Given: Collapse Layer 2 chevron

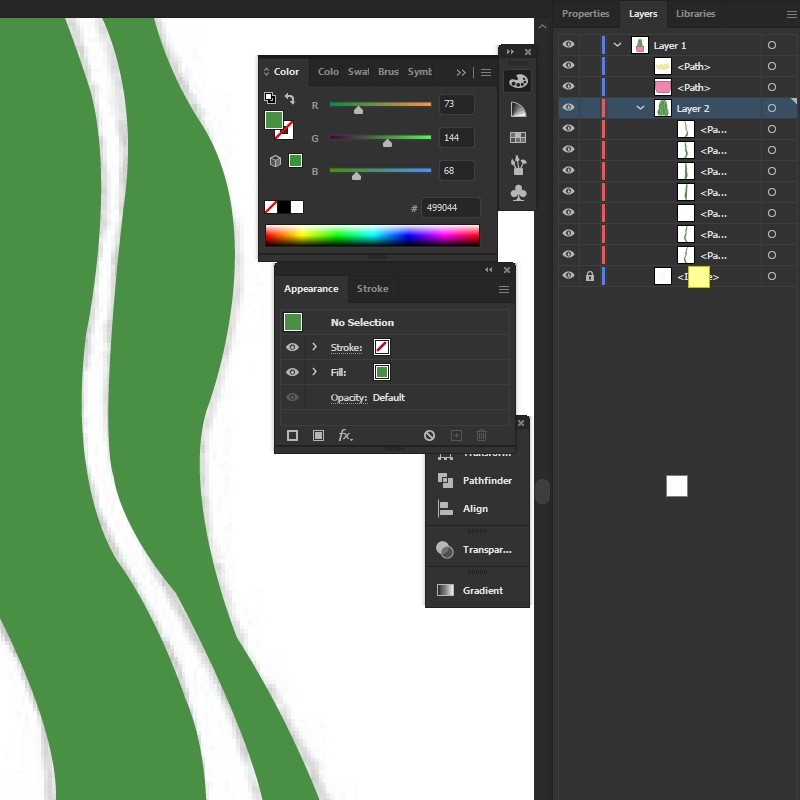Looking at the screenshot, I should [640, 108].
